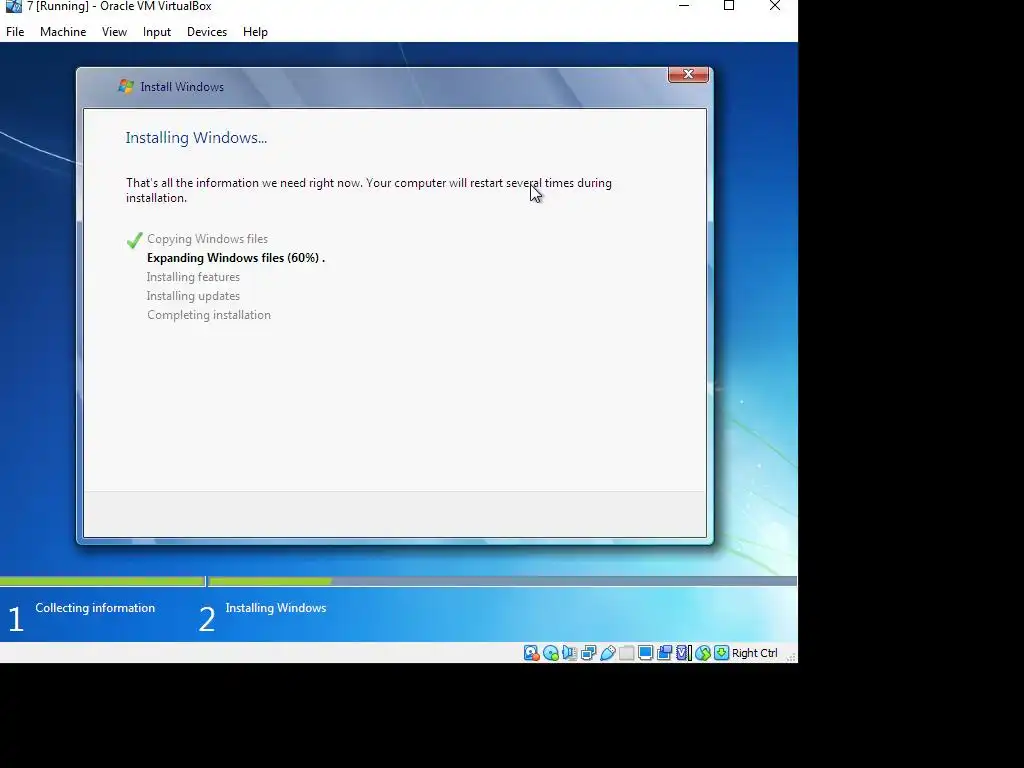Close the VirtualBox VM window

point(775,6)
